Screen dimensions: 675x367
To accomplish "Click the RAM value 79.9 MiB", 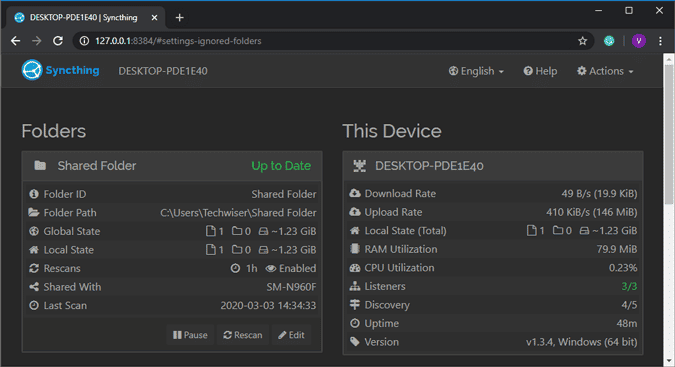I will [616, 249].
